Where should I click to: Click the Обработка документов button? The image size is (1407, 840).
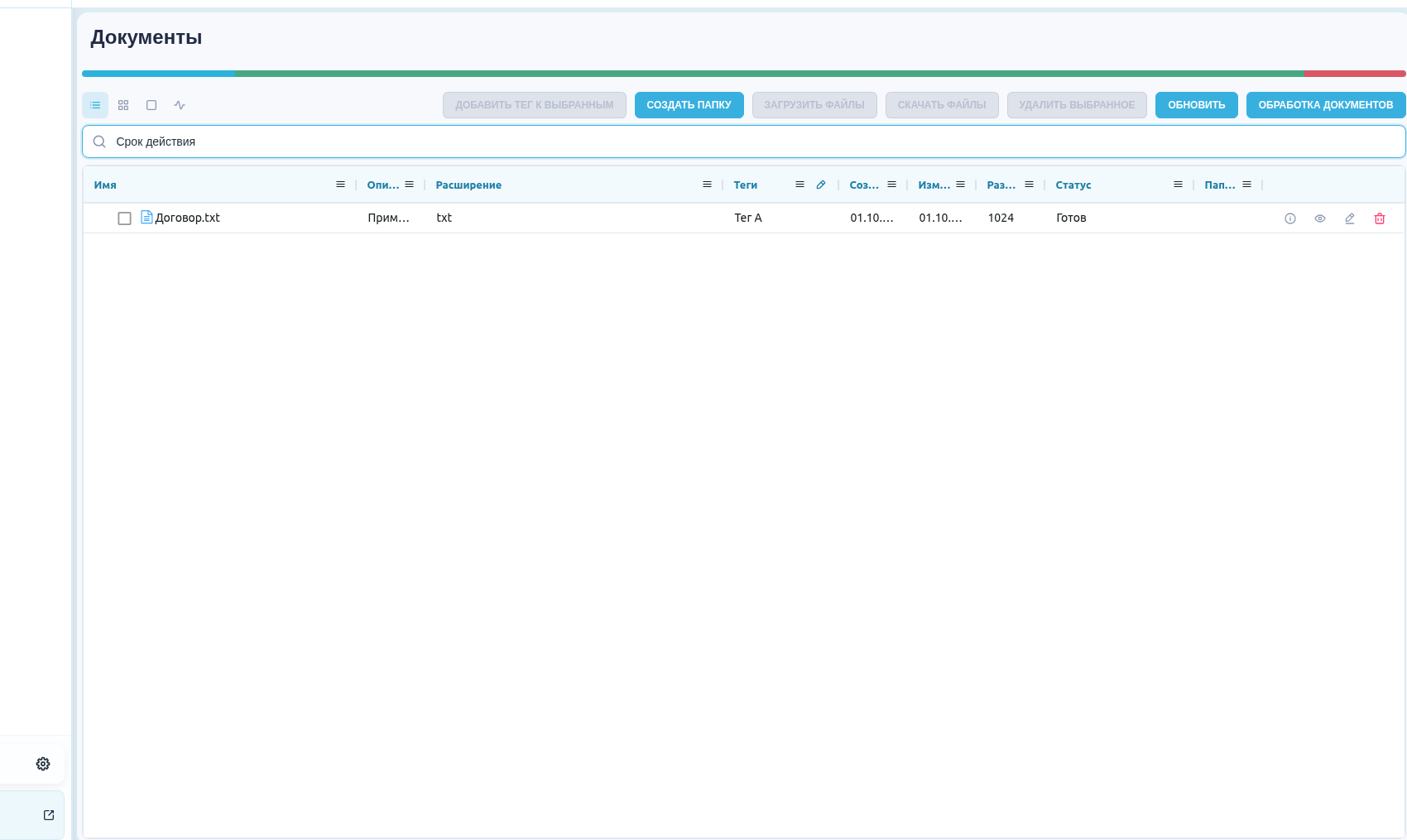1325,105
